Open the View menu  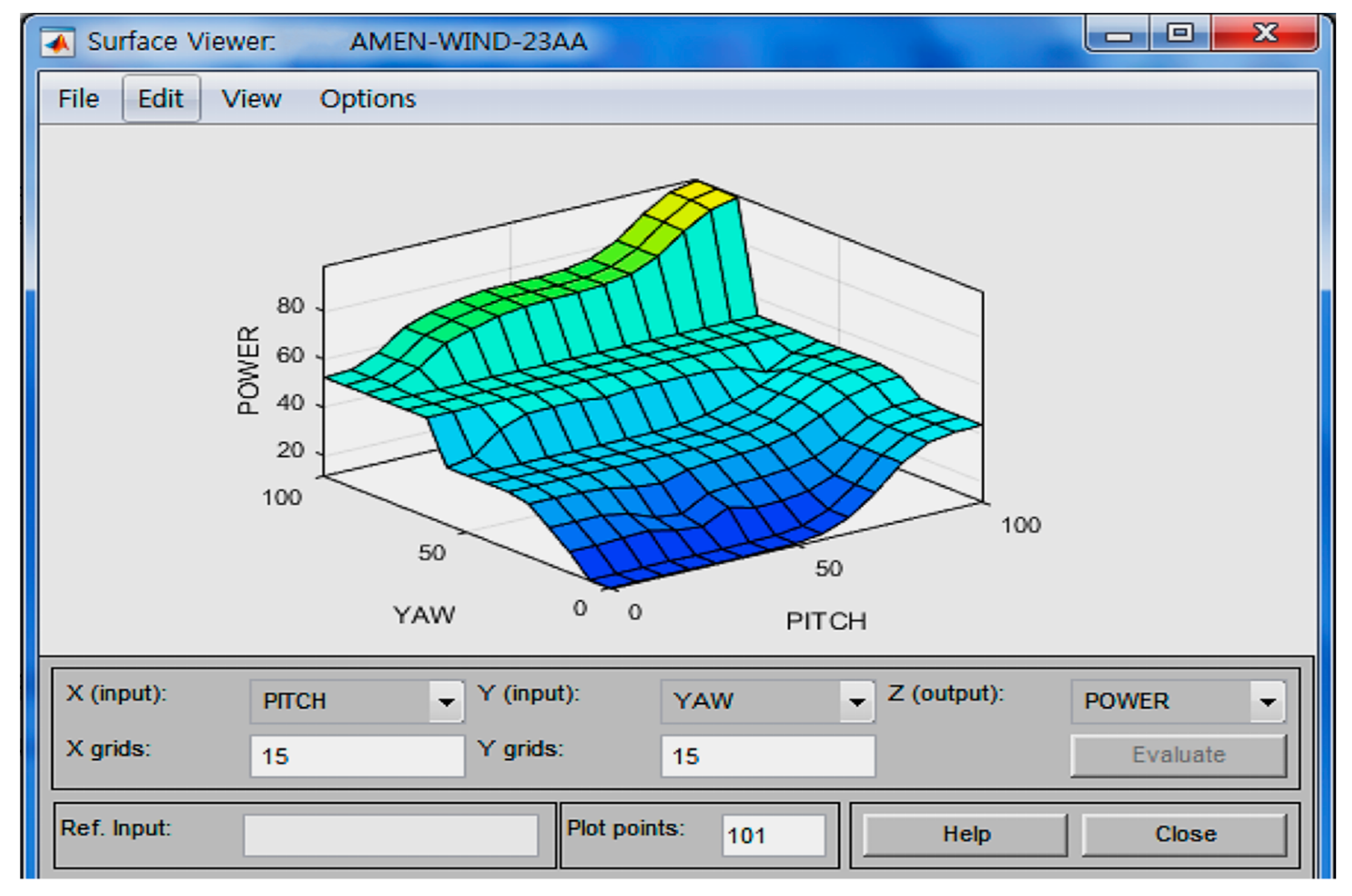click(x=251, y=99)
